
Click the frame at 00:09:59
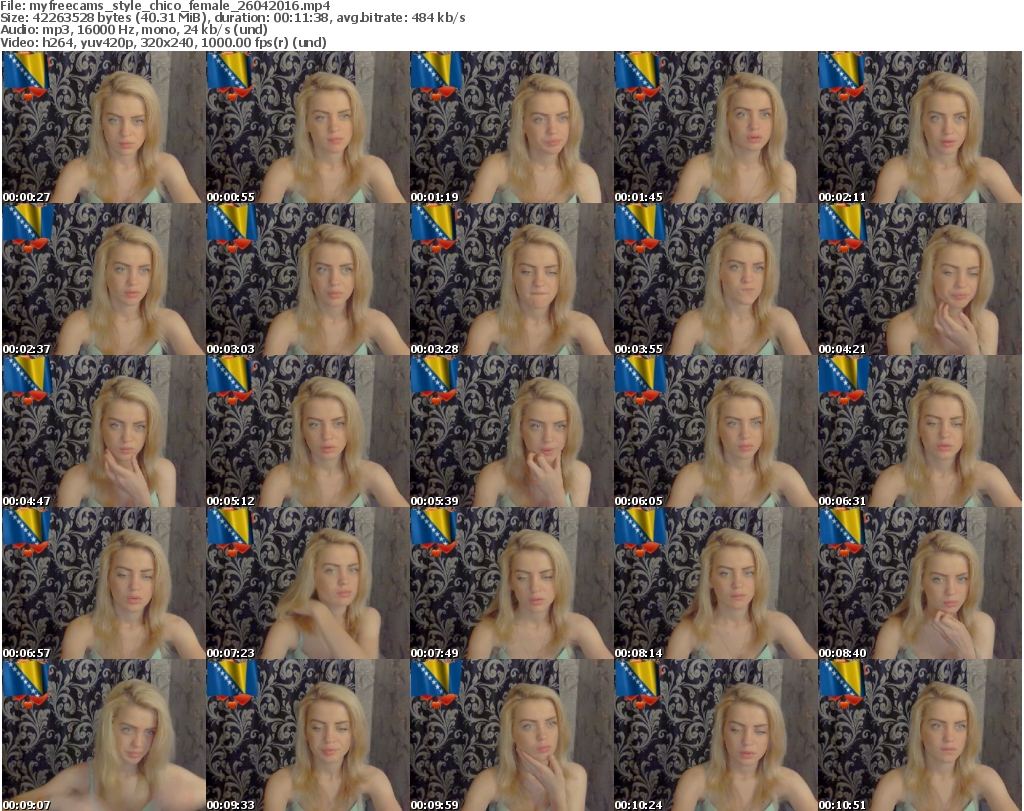coord(511,735)
